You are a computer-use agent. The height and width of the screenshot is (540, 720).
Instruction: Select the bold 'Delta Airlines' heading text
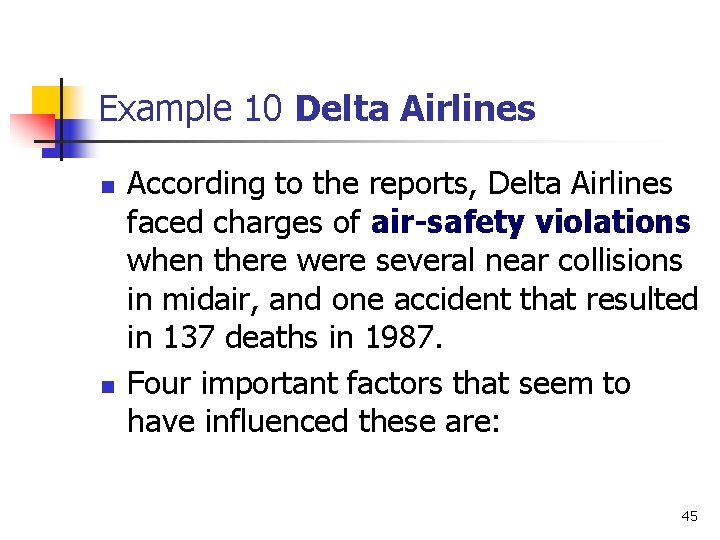click(x=416, y=108)
